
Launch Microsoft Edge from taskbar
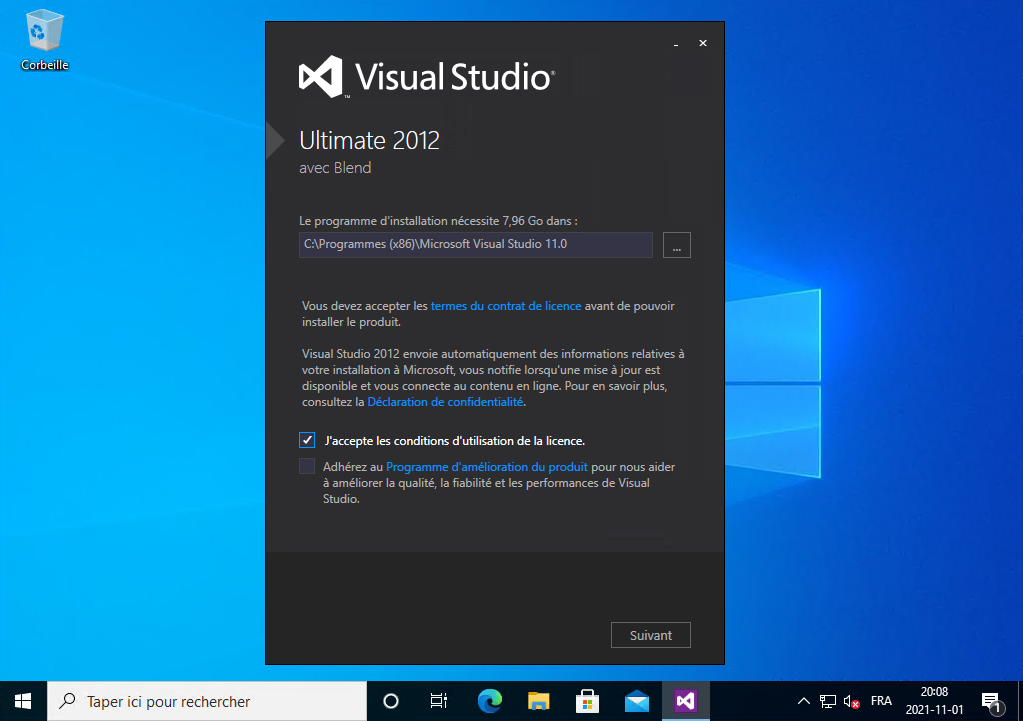[x=490, y=701]
